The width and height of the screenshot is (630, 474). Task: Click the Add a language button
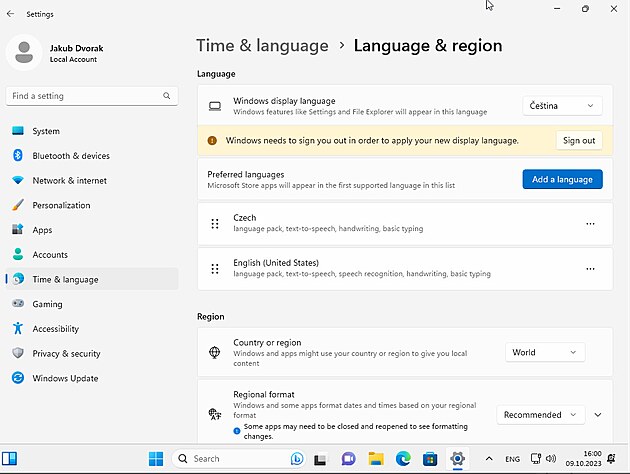point(562,179)
